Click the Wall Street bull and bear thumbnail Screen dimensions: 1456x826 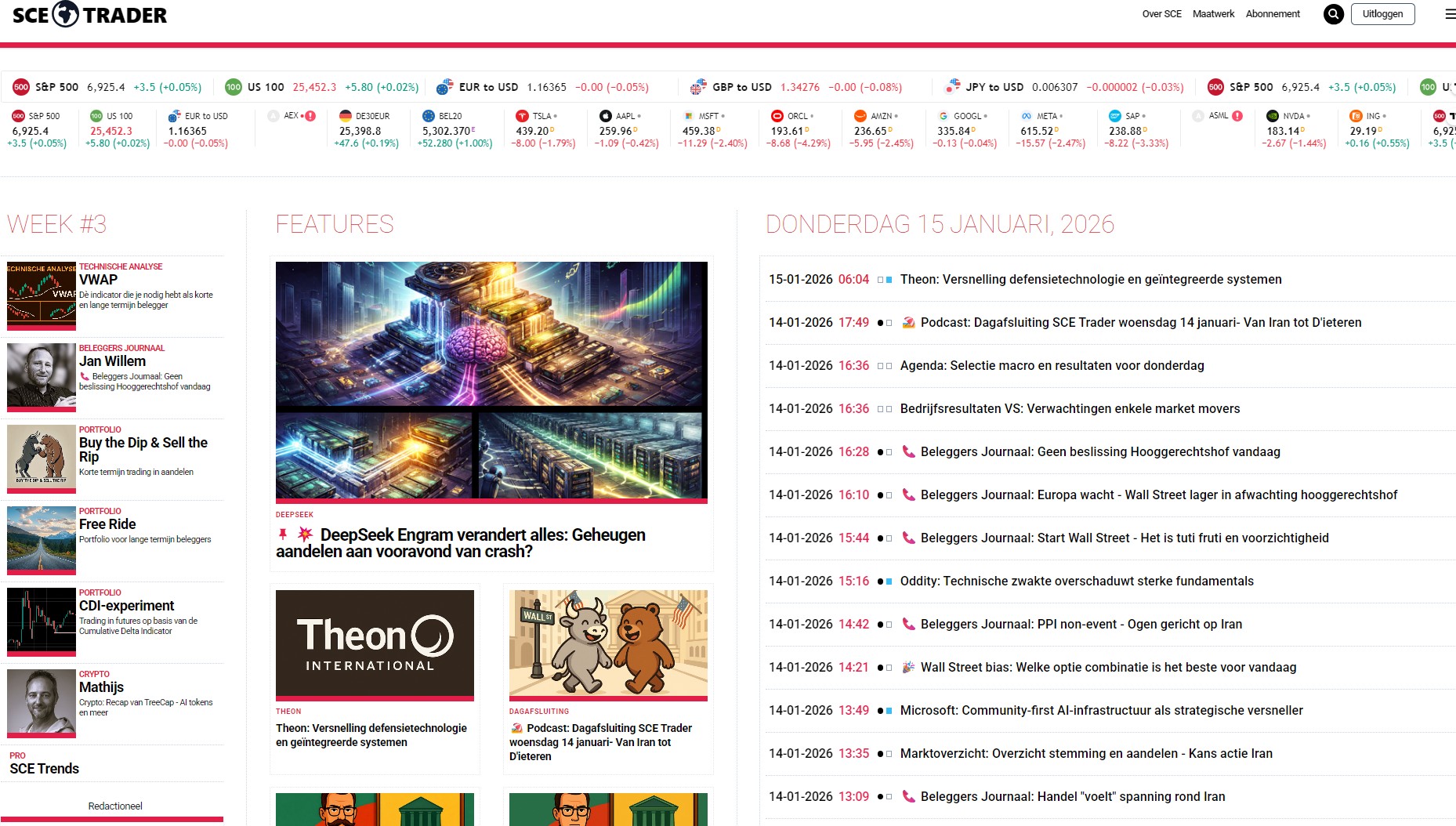click(x=608, y=643)
